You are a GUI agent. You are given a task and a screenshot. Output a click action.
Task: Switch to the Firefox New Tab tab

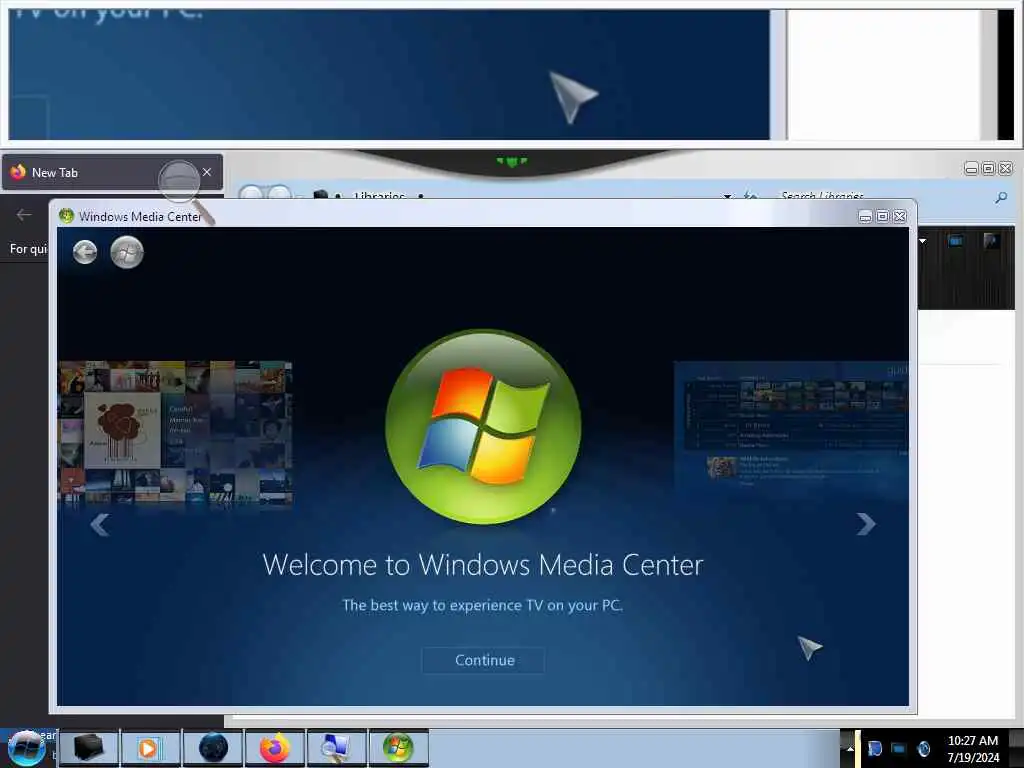[112, 172]
